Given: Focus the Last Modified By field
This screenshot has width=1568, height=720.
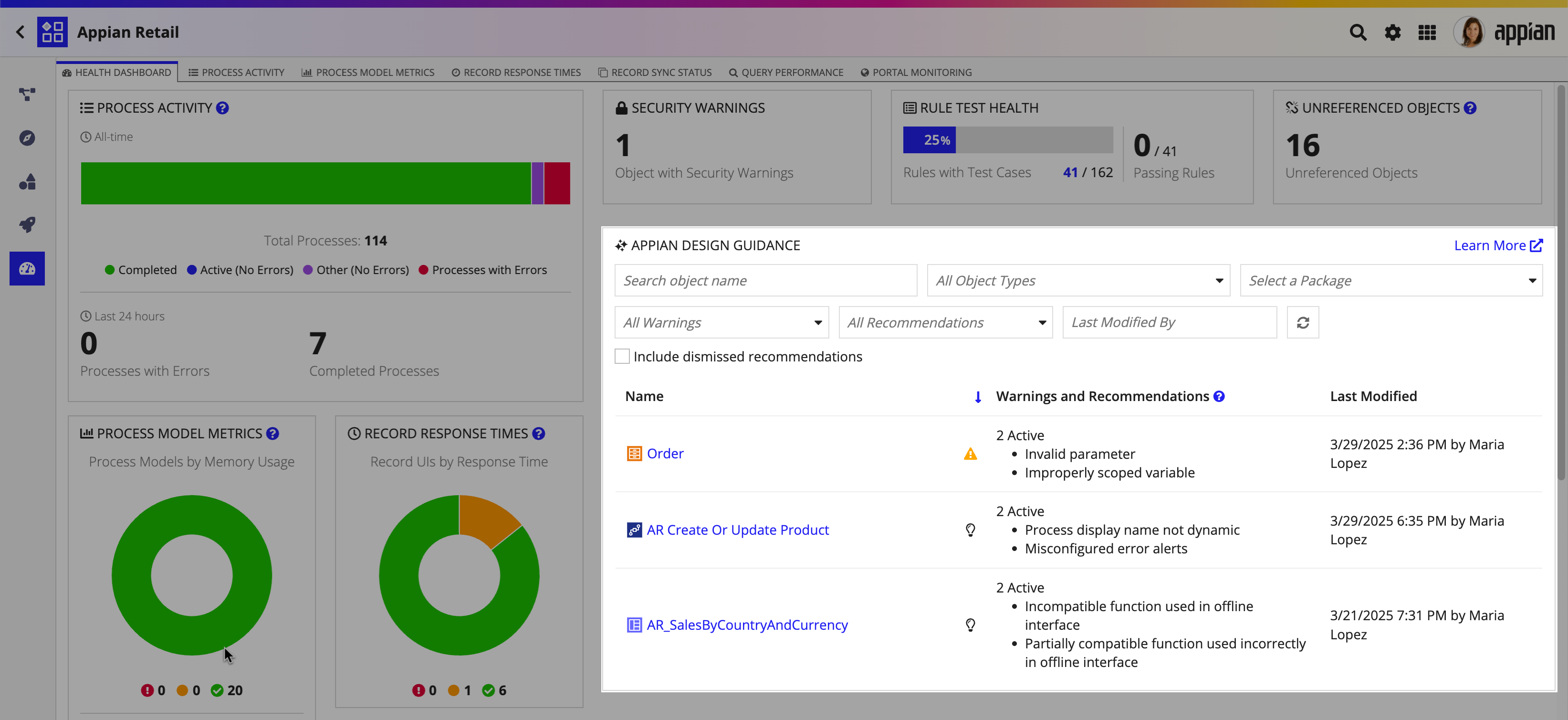Looking at the screenshot, I should (1169, 322).
